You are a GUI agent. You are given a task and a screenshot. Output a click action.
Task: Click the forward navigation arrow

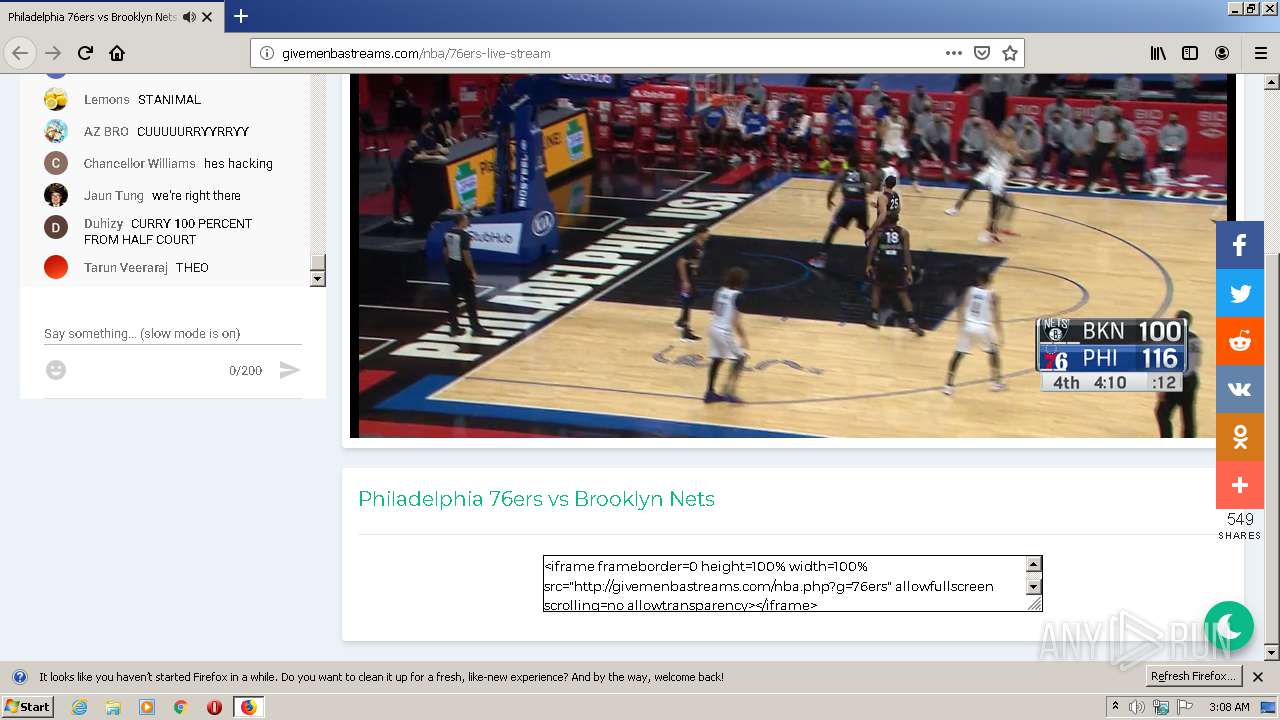pyautogui.click(x=53, y=53)
